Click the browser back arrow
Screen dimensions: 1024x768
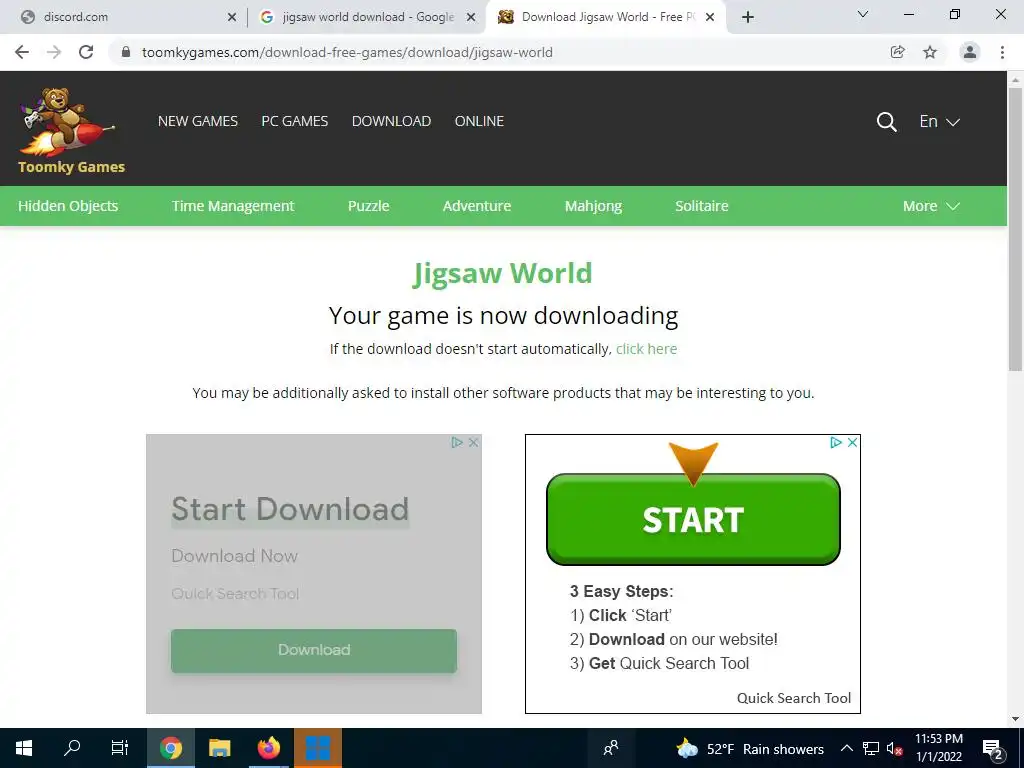(22, 52)
